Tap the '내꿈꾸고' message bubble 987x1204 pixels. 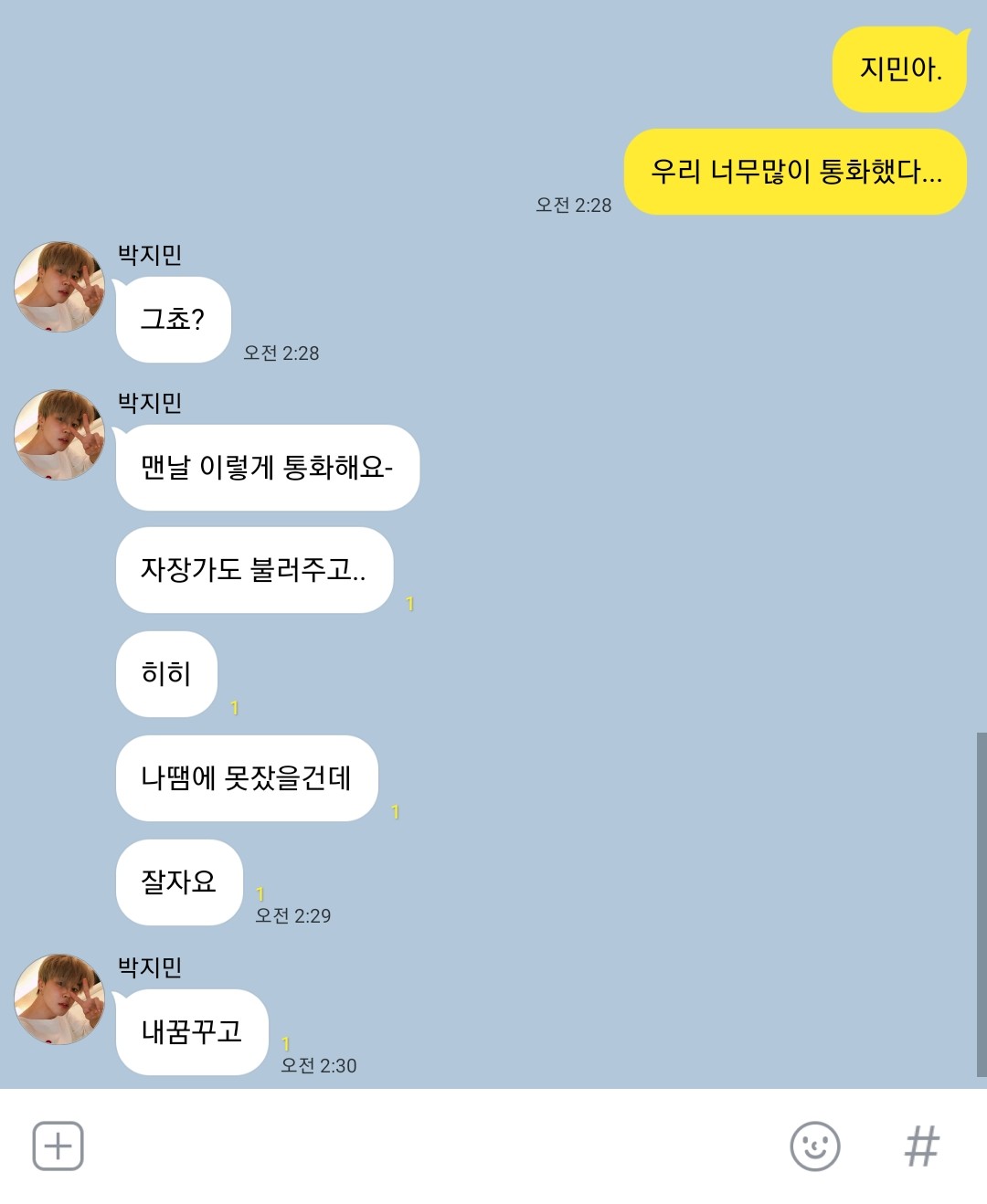[192, 1032]
